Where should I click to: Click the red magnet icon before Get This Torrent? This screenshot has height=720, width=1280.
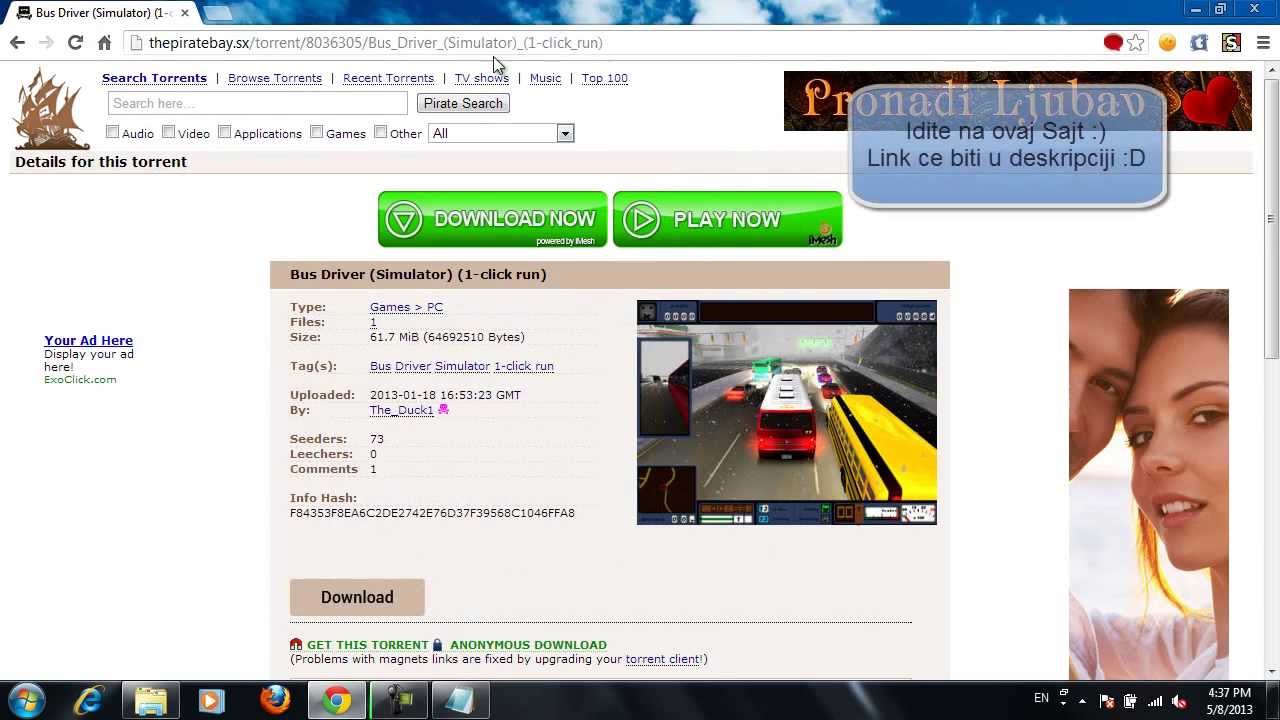pos(296,645)
